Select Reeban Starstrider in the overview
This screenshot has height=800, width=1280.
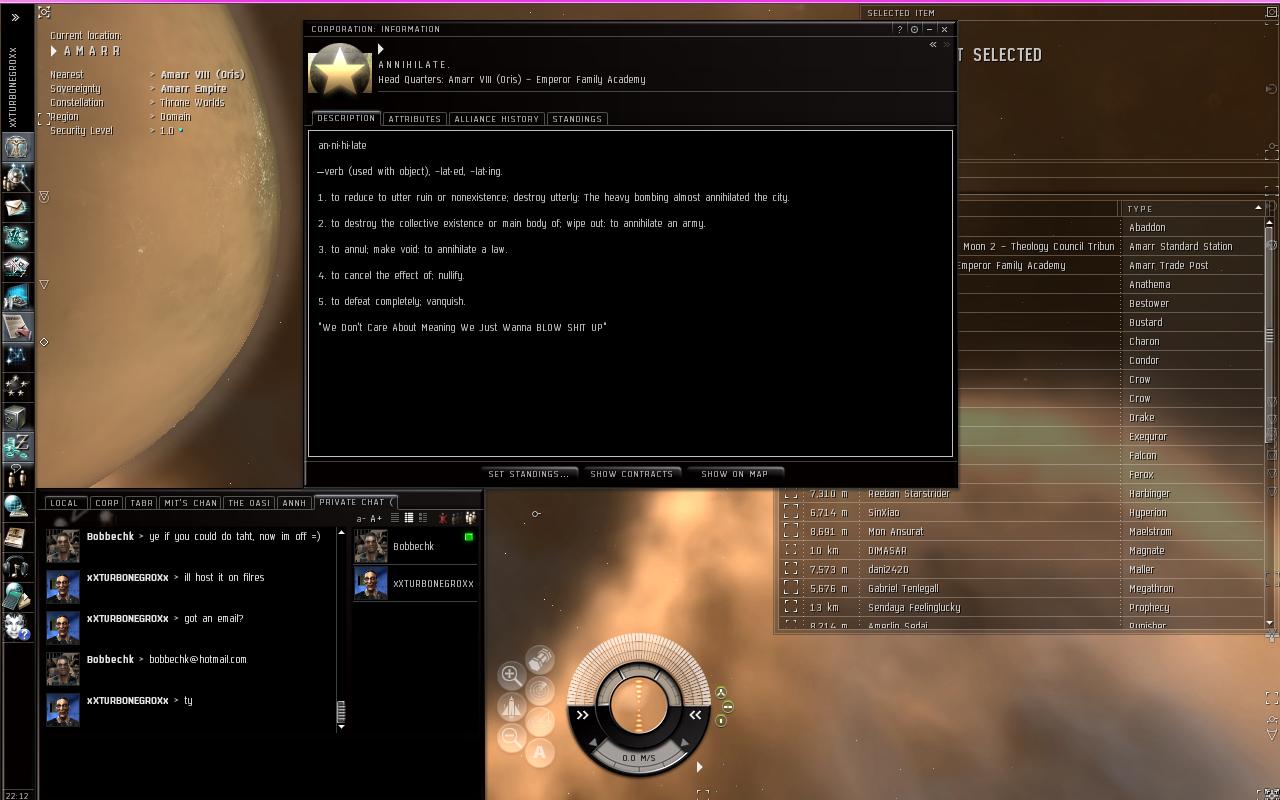click(909, 493)
